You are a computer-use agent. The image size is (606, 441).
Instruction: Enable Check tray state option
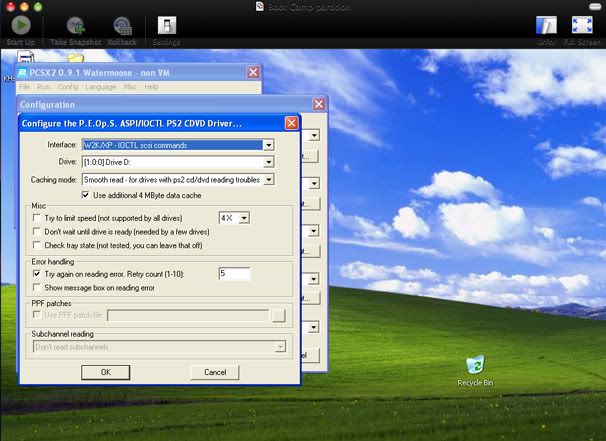pyautogui.click(x=37, y=245)
